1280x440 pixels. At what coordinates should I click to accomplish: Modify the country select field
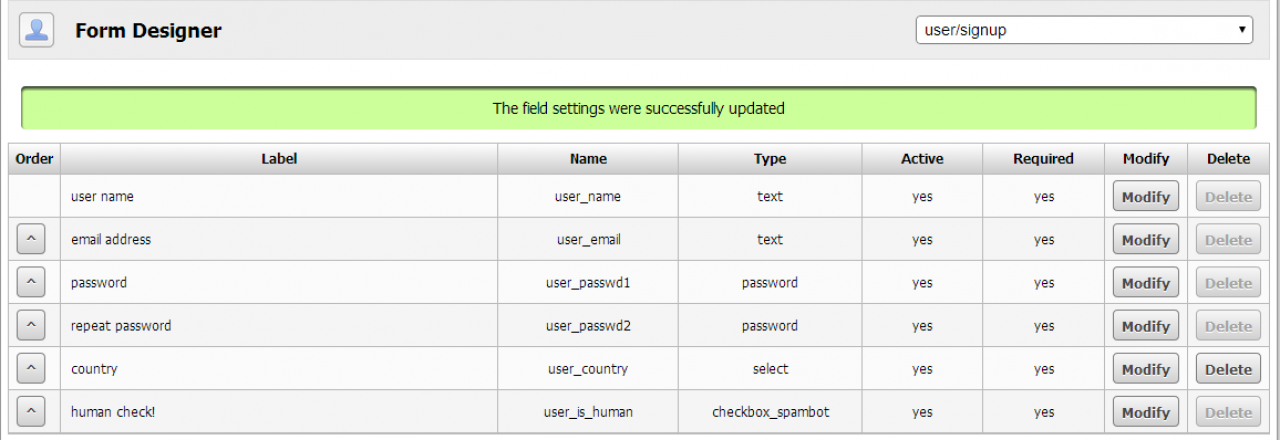coord(1145,369)
